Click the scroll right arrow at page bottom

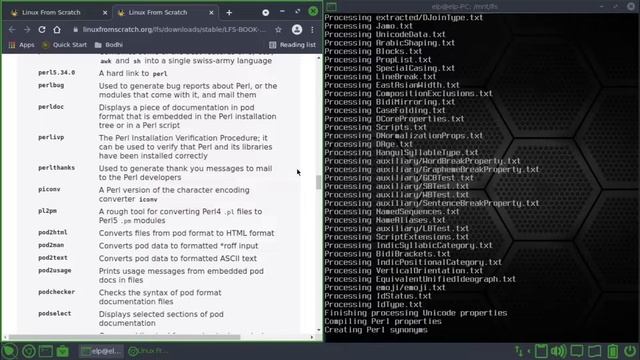point(312,337)
